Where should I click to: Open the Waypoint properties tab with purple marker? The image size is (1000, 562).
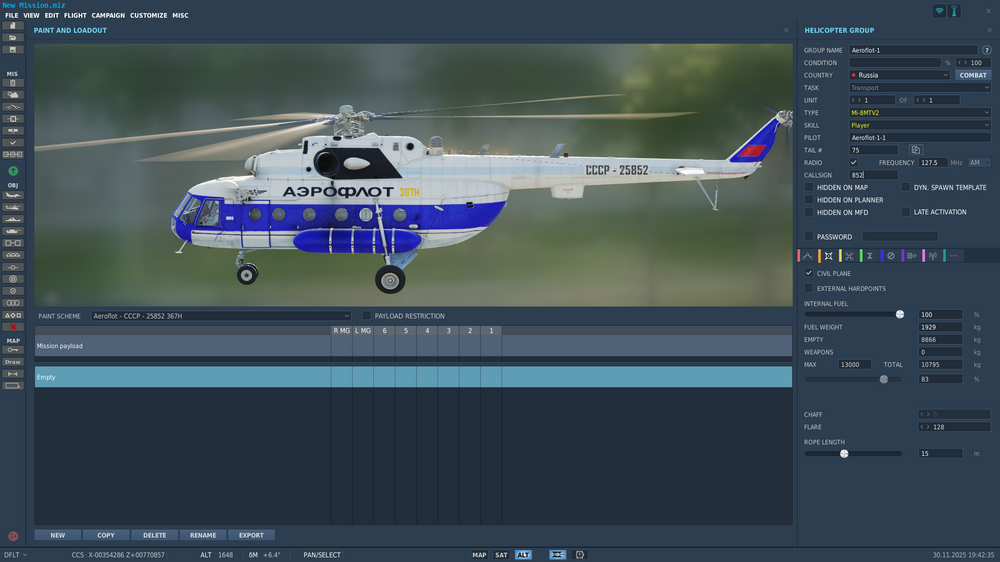[912, 256]
